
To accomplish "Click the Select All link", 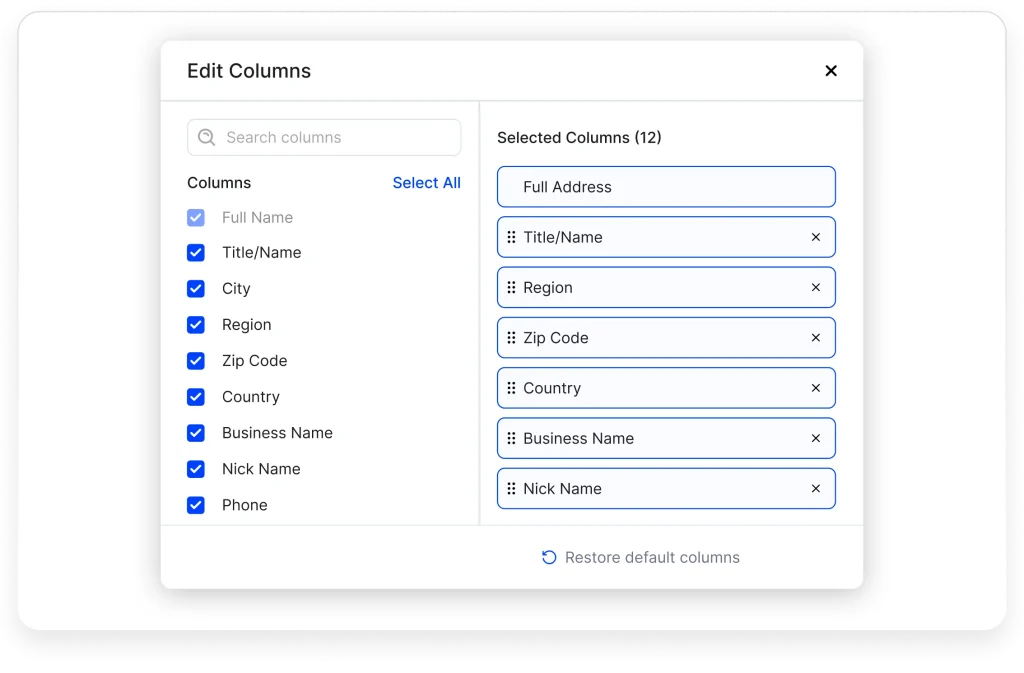I will 426,183.
